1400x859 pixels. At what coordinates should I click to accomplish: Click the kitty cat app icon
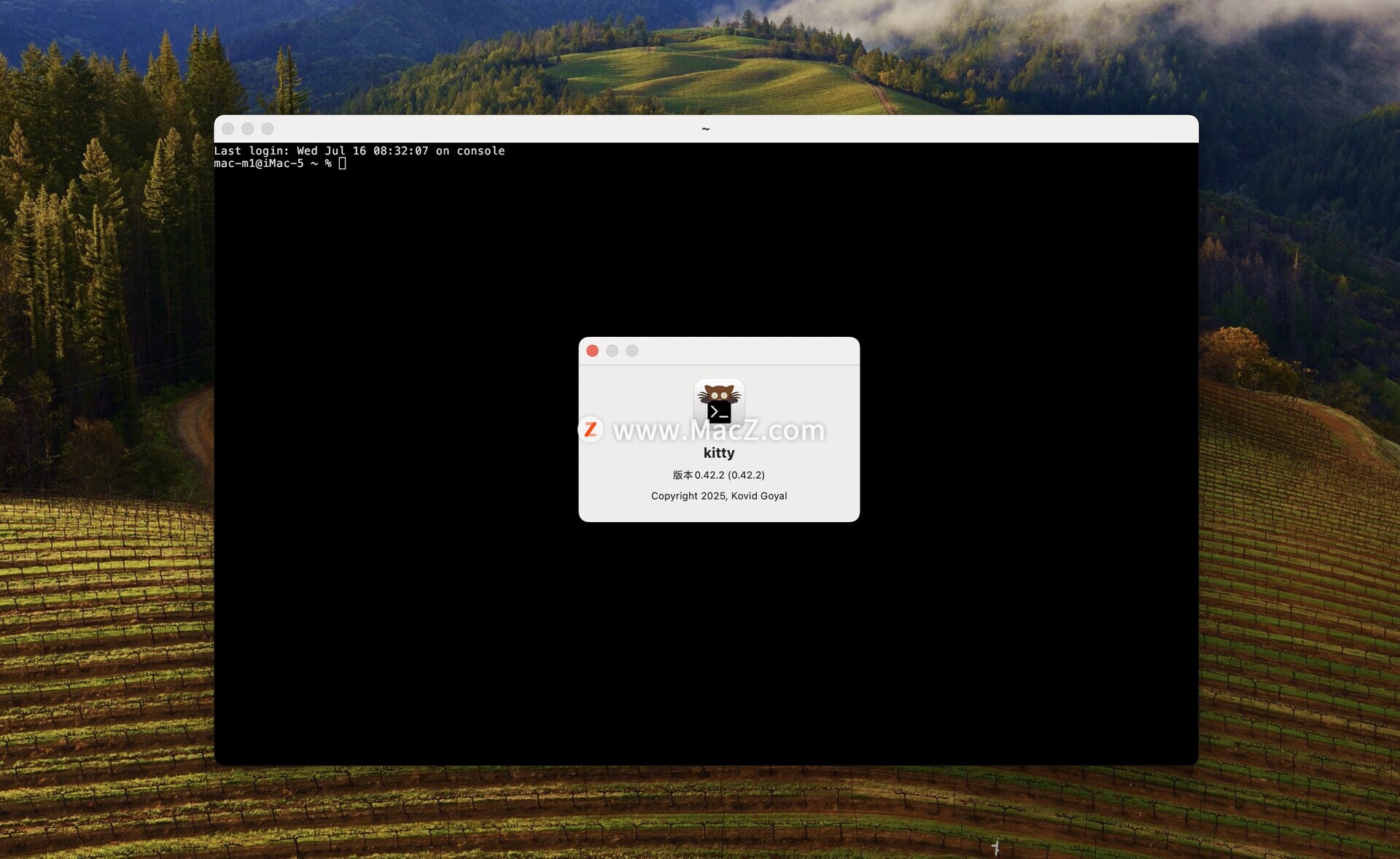coord(719,403)
